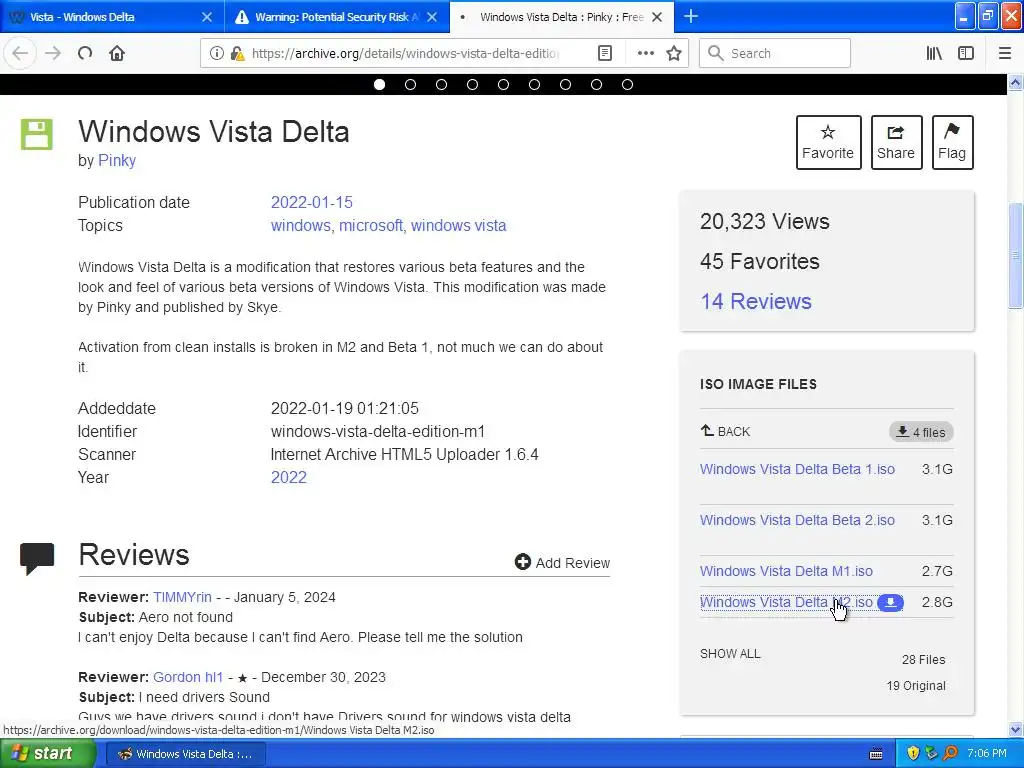Open the 'microsoft' topic link
Image resolution: width=1024 pixels, height=768 pixels.
click(370, 225)
